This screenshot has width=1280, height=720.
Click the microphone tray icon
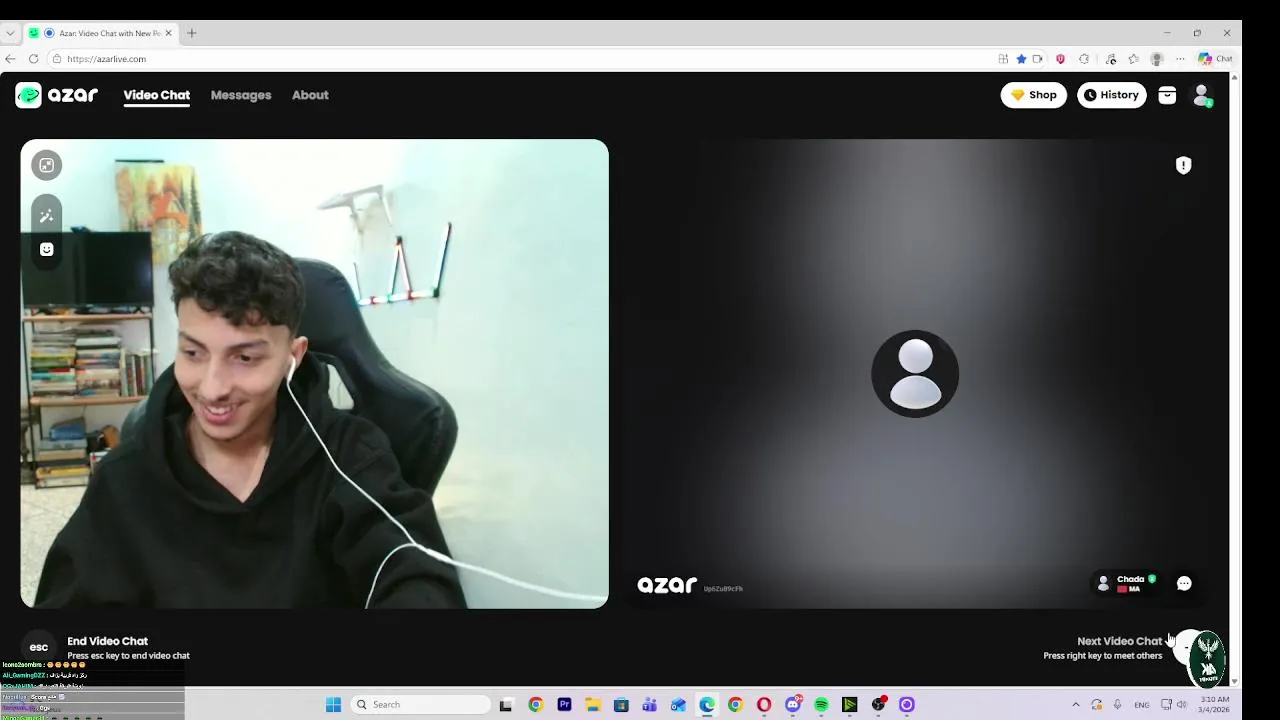[x=1117, y=705]
